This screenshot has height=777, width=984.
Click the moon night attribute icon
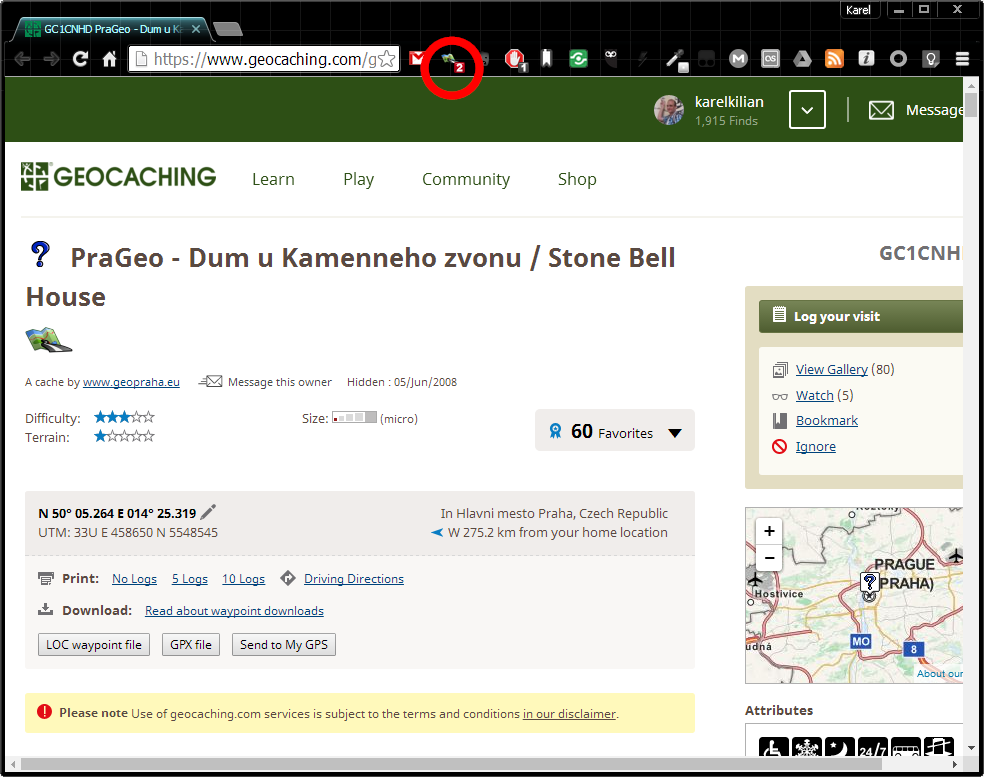click(x=840, y=747)
